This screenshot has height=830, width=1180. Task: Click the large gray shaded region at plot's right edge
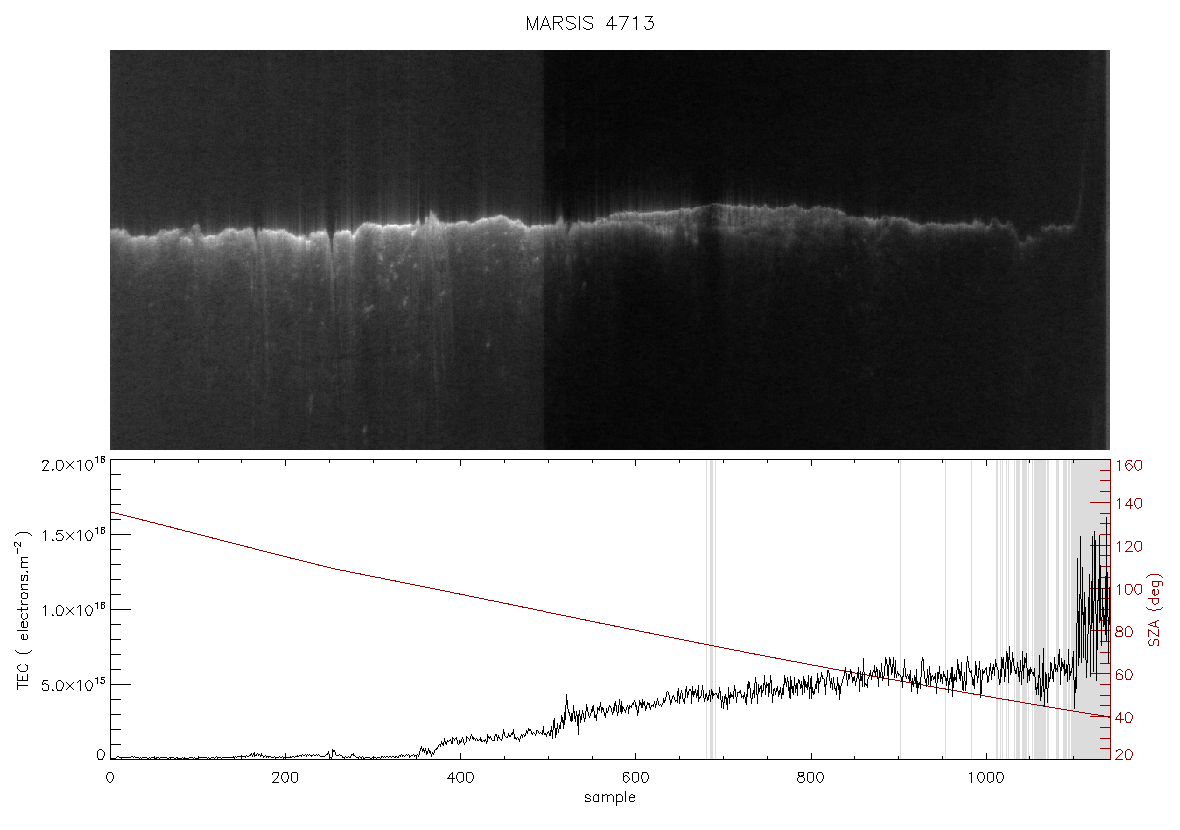point(1090,610)
